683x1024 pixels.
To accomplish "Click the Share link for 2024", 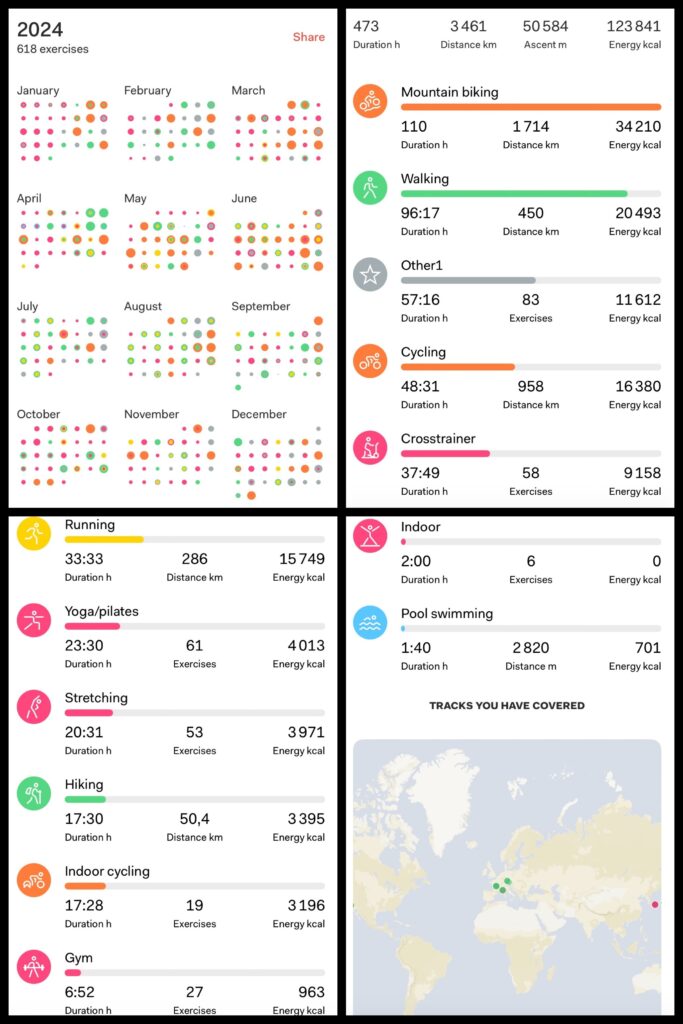I will 309,37.
